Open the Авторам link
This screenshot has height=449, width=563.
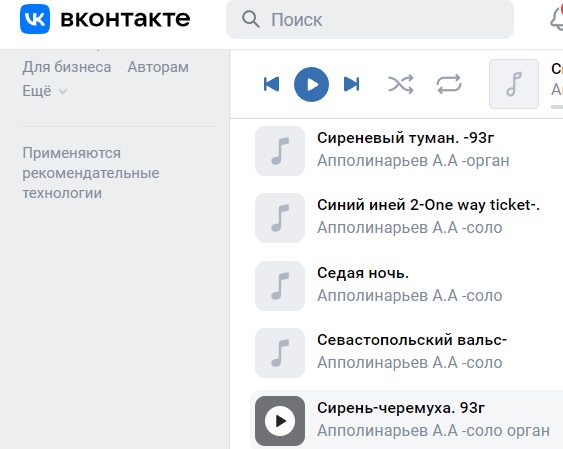tap(158, 67)
